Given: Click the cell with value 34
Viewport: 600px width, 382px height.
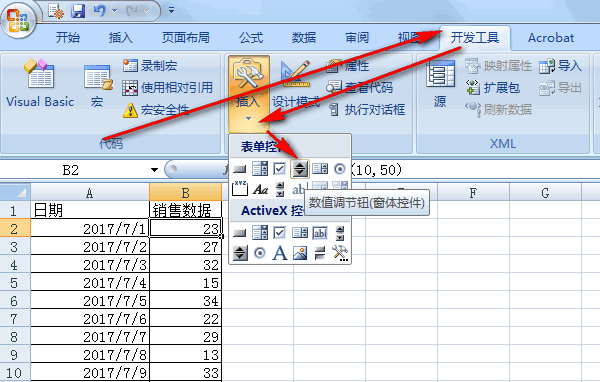Looking at the screenshot, I should pyautogui.click(x=185, y=300).
